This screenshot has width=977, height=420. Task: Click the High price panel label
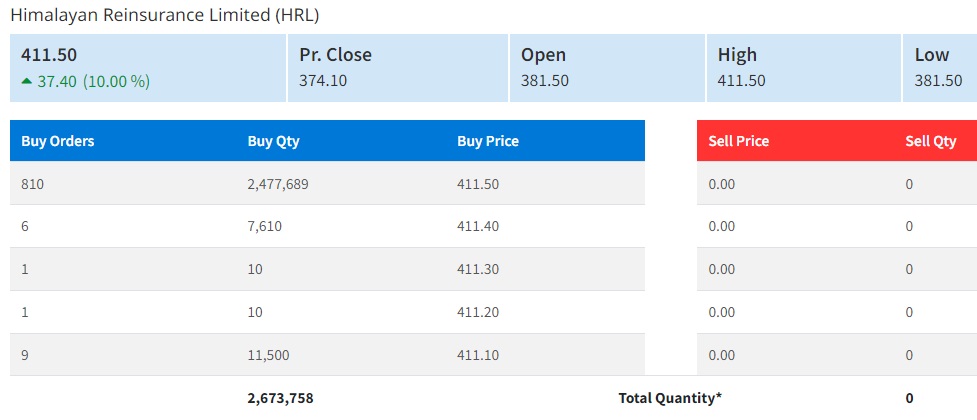737,55
